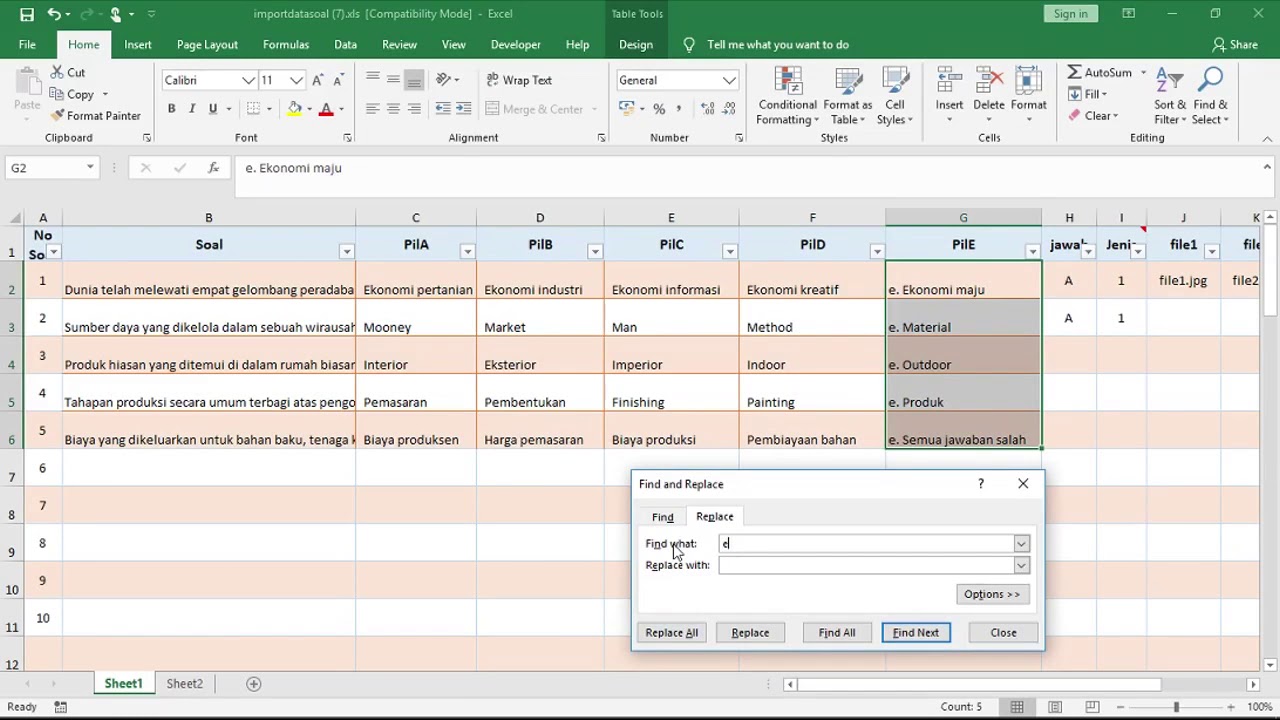Open the General number format dropdown

point(729,80)
